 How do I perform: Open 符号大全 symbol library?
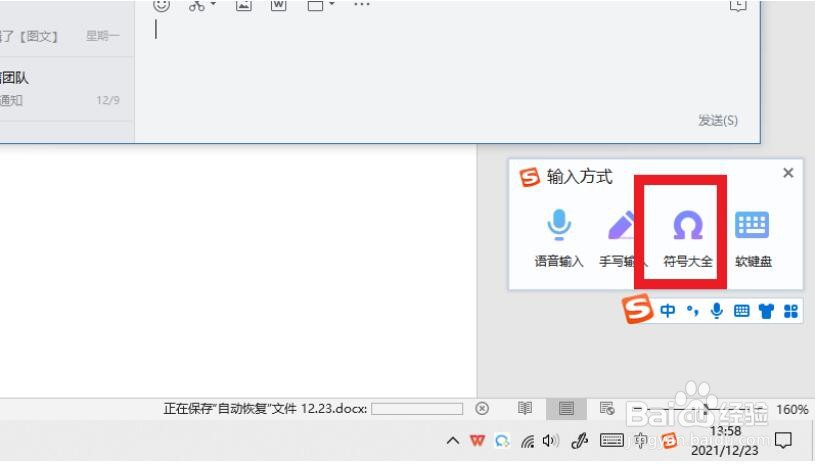pyautogui.click(x=688, y=239)
